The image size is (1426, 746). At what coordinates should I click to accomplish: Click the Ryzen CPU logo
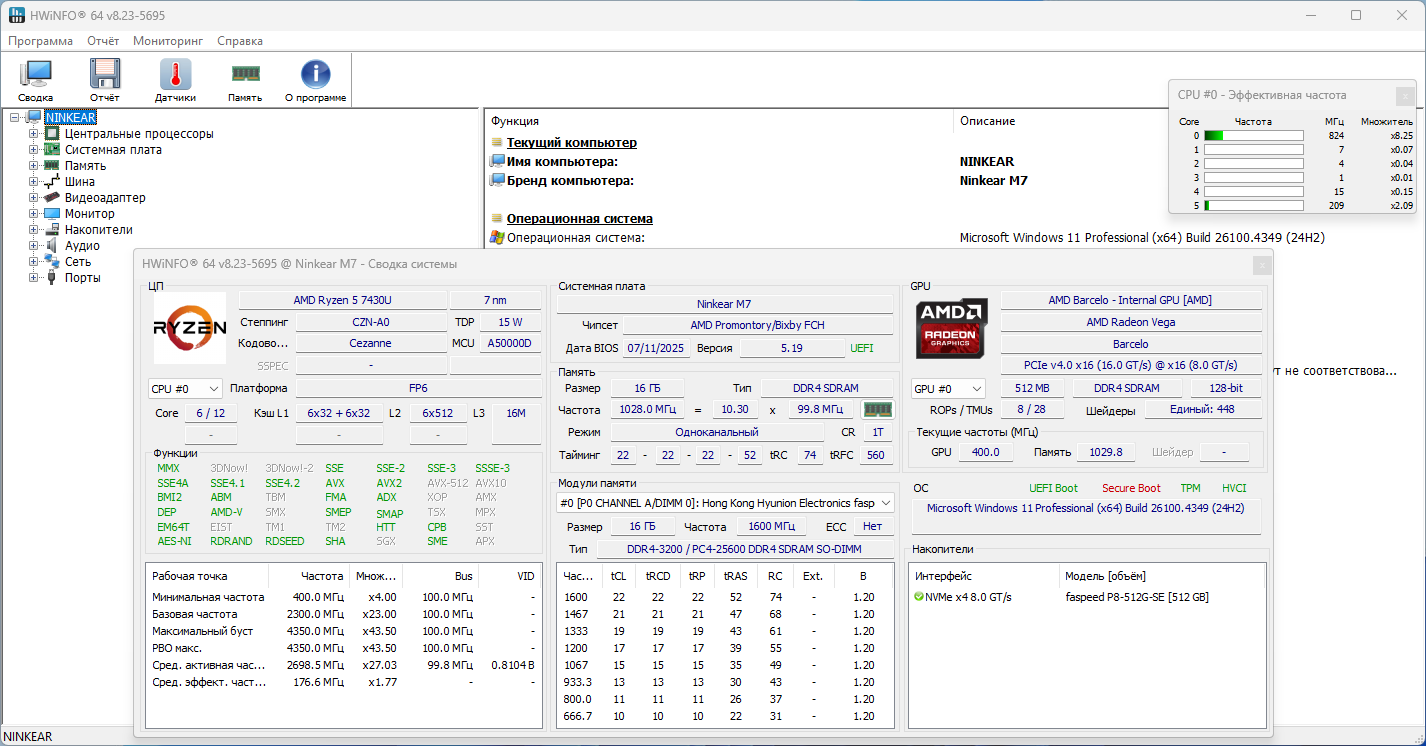pos(189,328)
